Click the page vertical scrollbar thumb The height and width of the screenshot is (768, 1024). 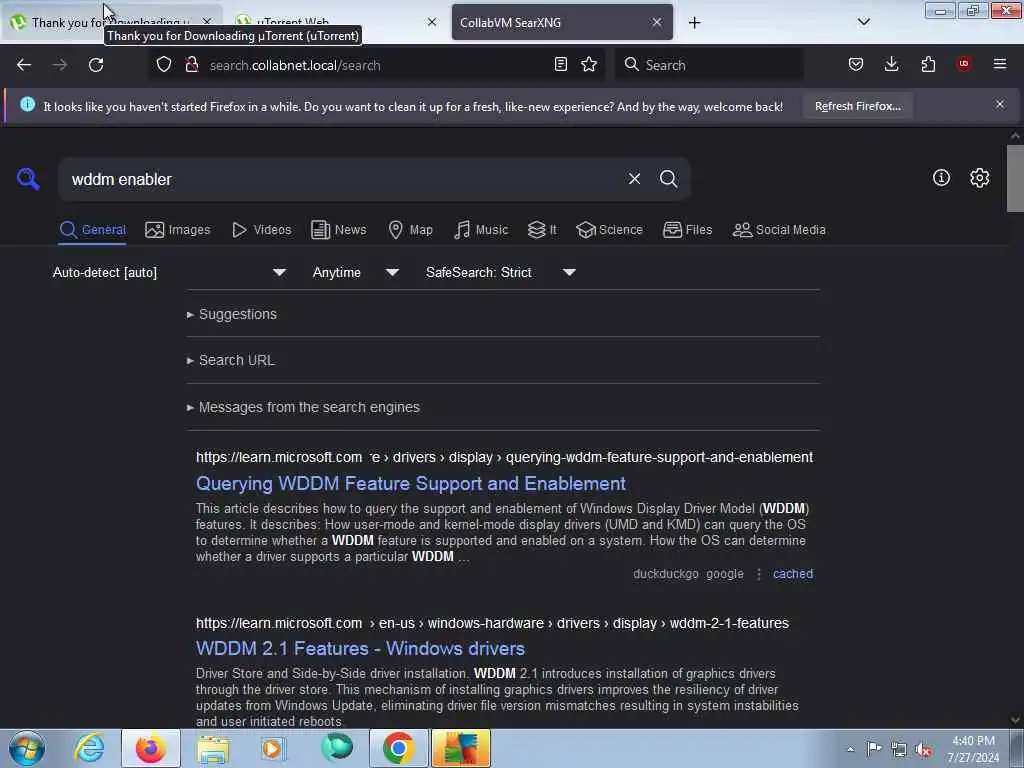coord(1015,178)
